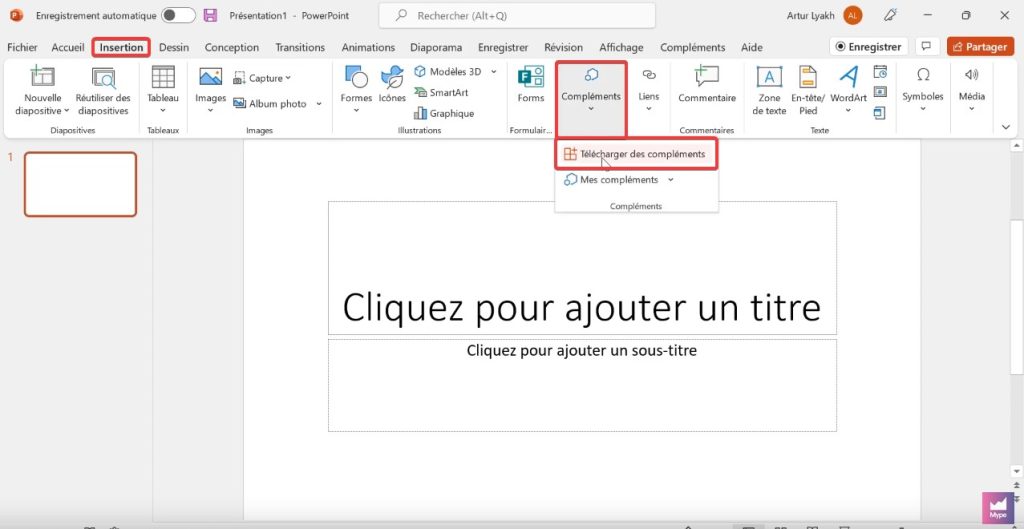Open Réutiliser des diapositives
1024x529 pixels.
[x=103, y=91]
